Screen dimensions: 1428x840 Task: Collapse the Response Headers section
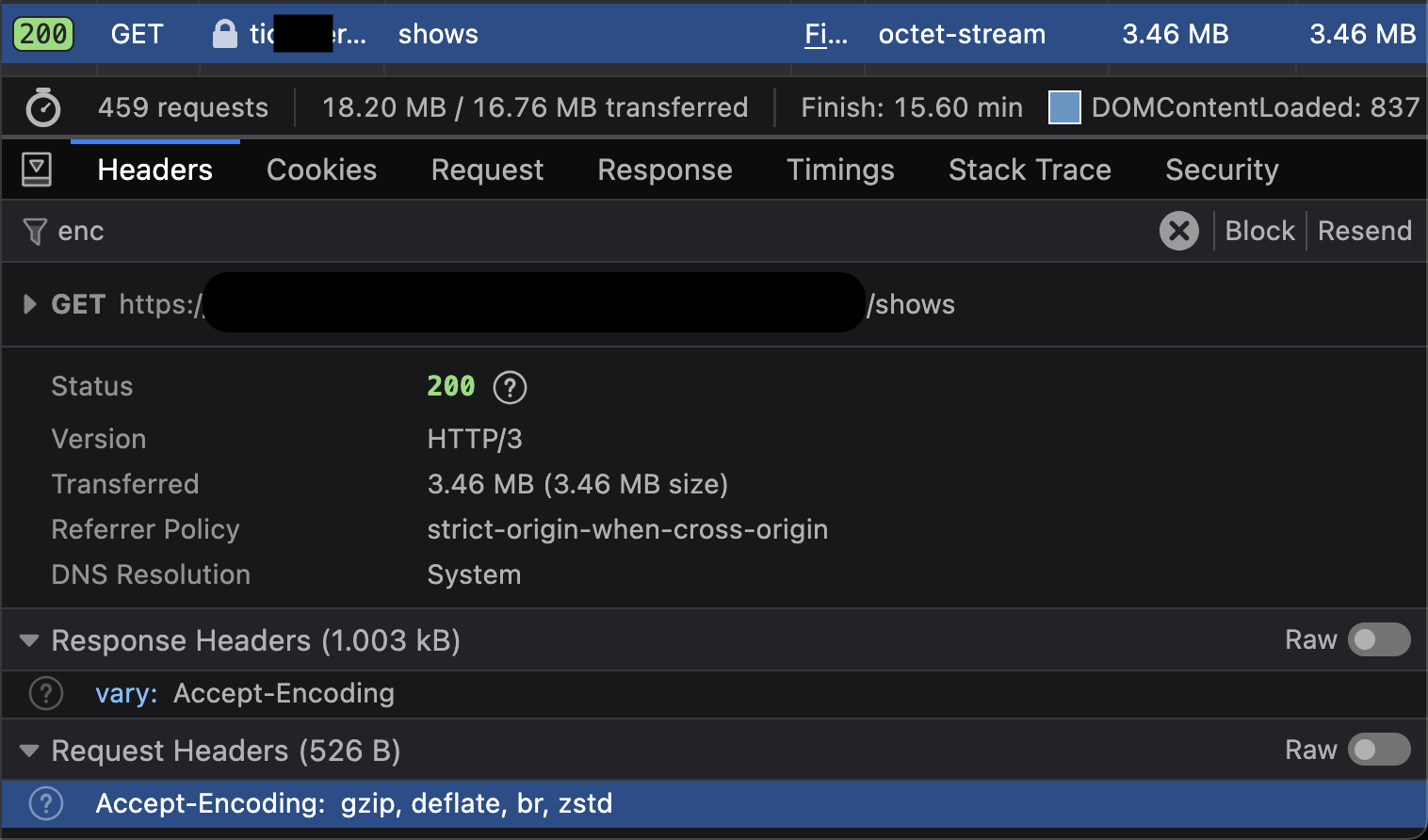[29, 641]
